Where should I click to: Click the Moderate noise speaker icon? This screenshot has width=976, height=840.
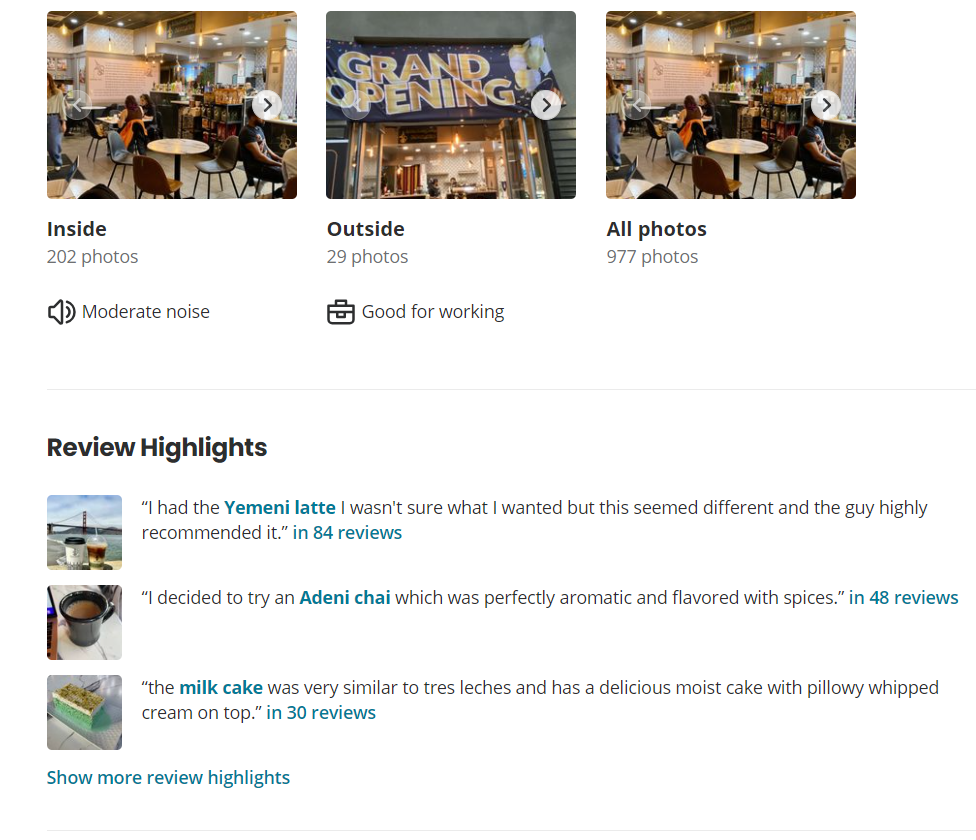point(62,312)
